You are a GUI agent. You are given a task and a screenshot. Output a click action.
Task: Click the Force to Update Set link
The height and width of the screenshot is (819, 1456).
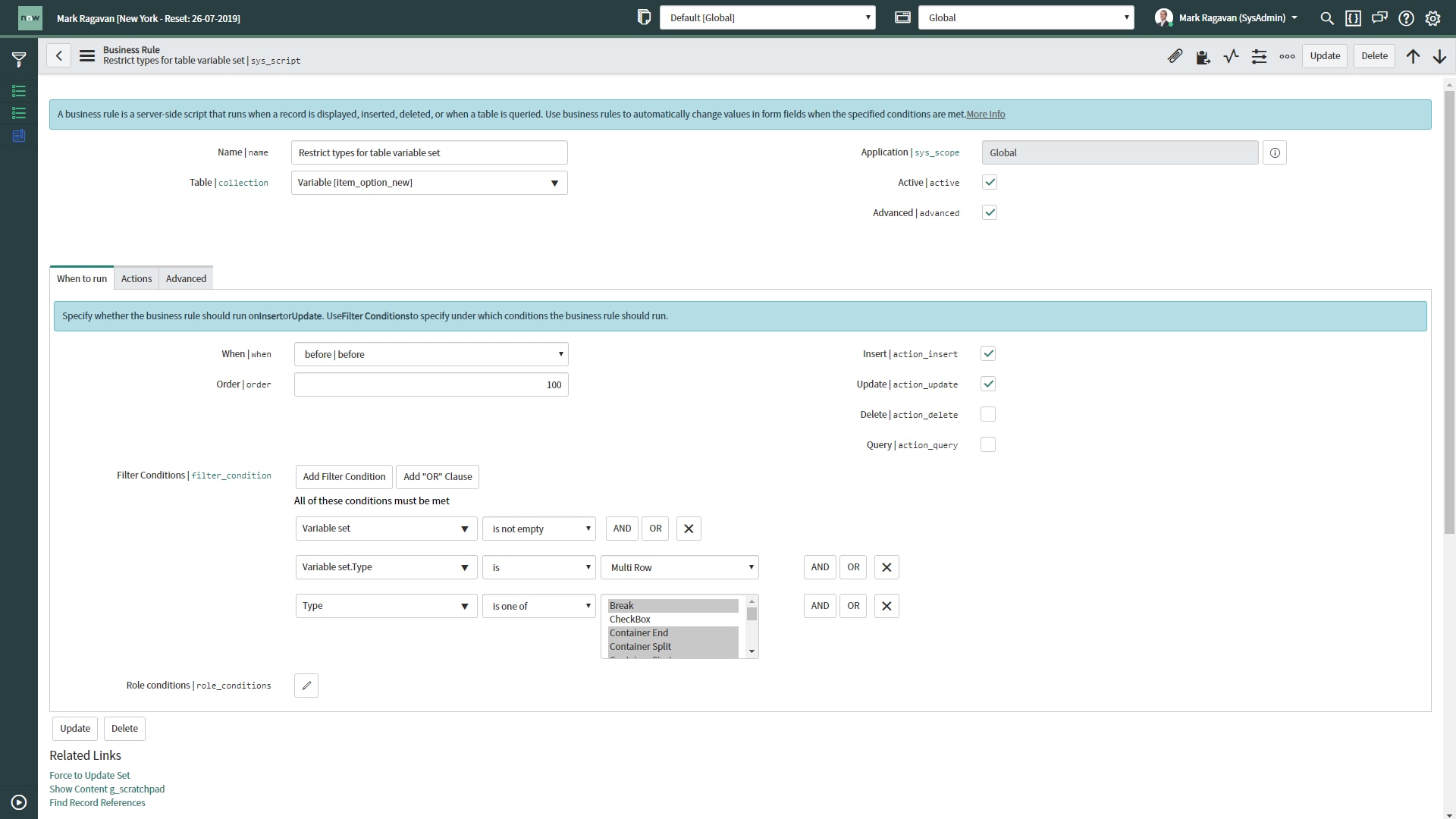tap(89, 775)
